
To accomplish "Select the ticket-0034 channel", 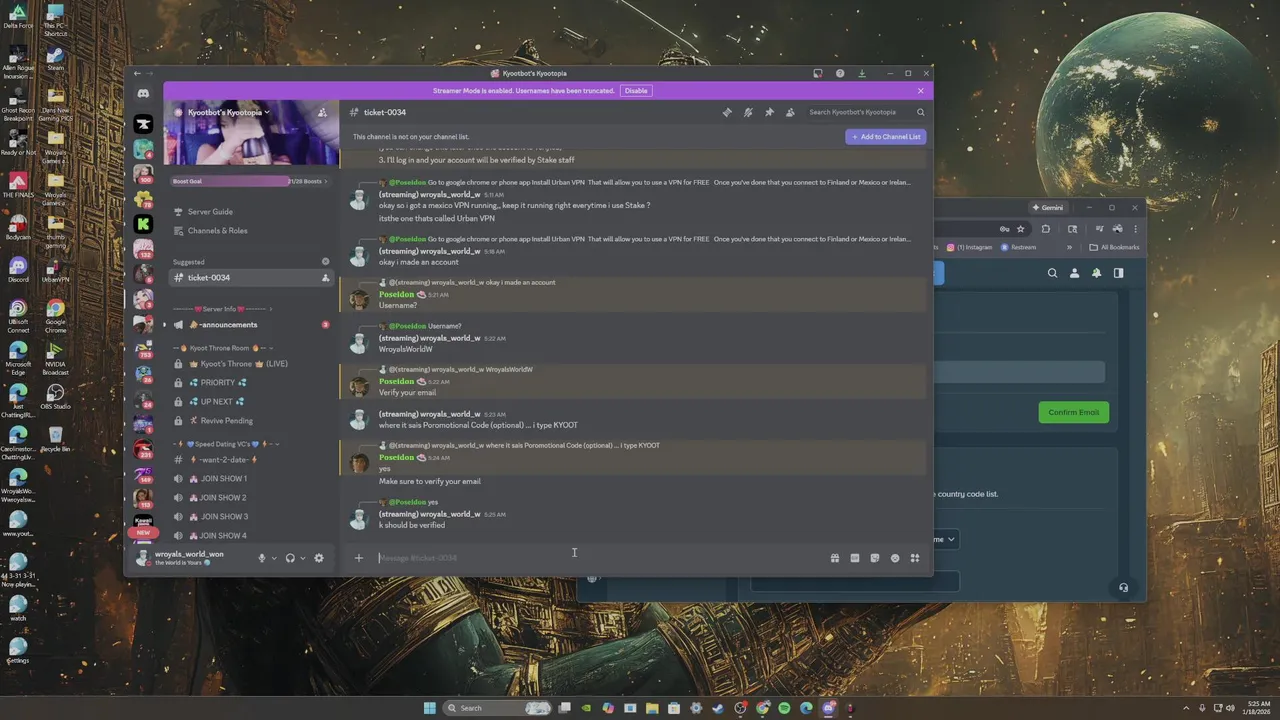I will point(251,278).
